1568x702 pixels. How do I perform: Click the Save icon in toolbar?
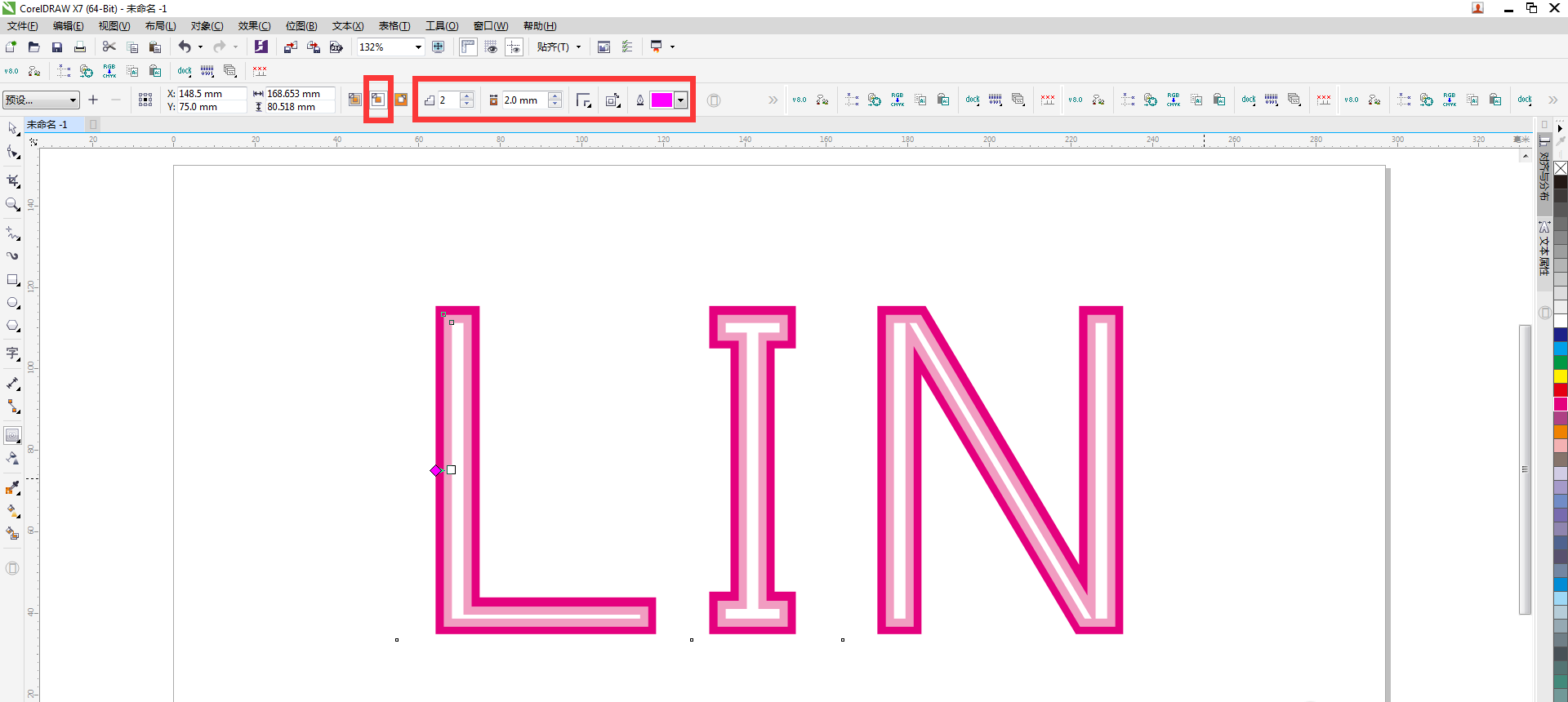(57, 47)
